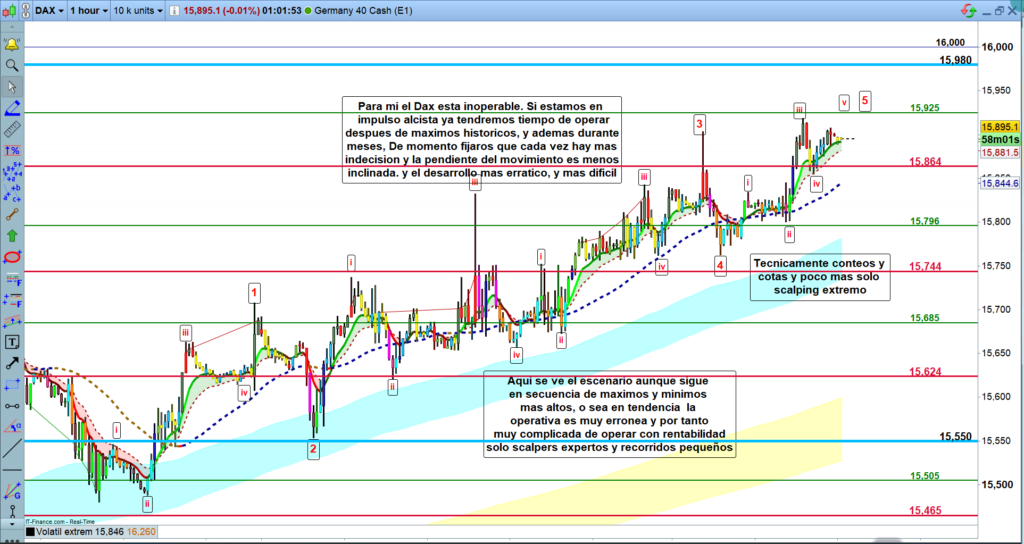Click the 15,895.1 current price label

tap(1000, 127)
